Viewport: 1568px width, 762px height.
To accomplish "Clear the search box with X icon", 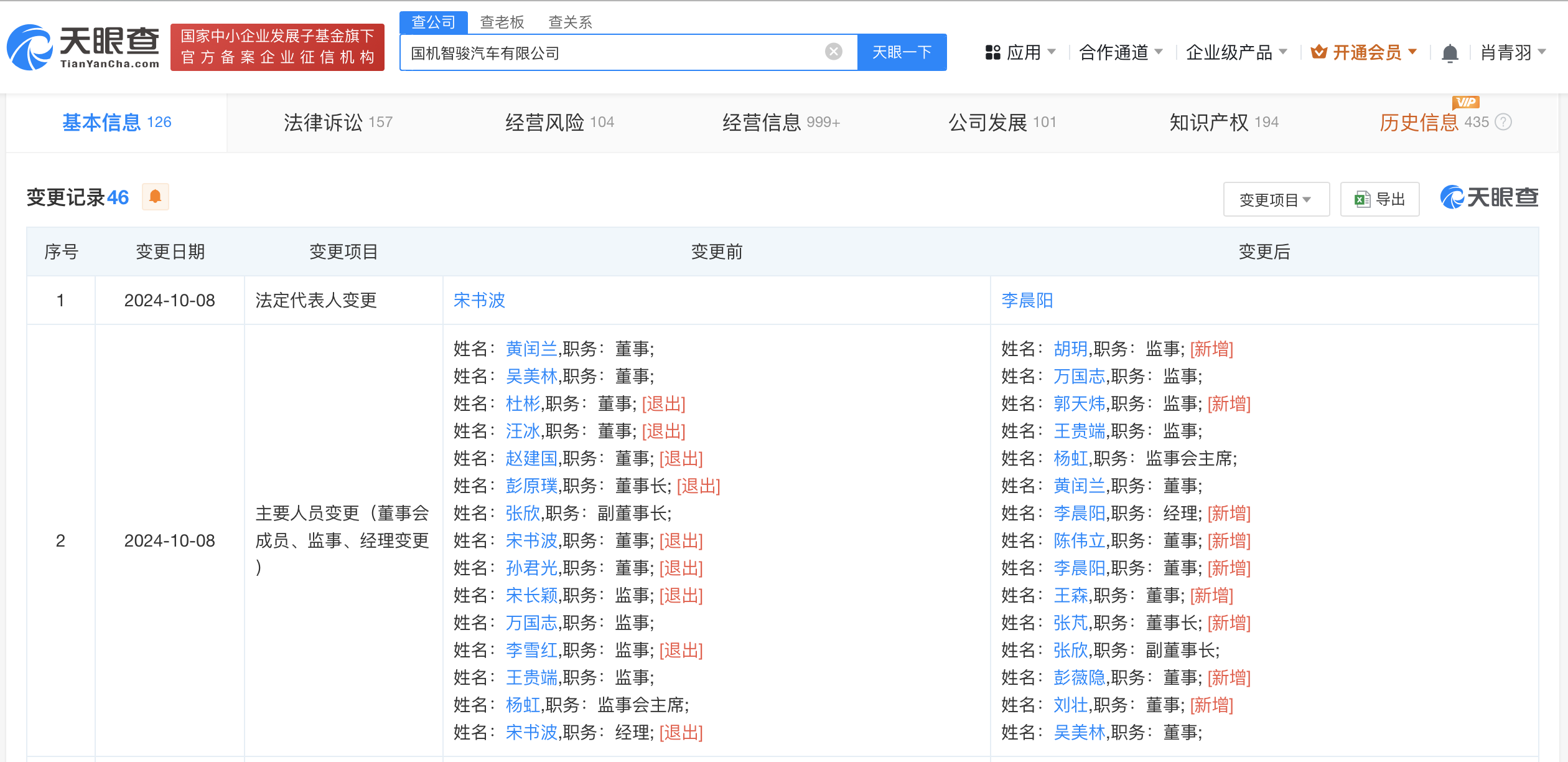I will tap(833, 52).
